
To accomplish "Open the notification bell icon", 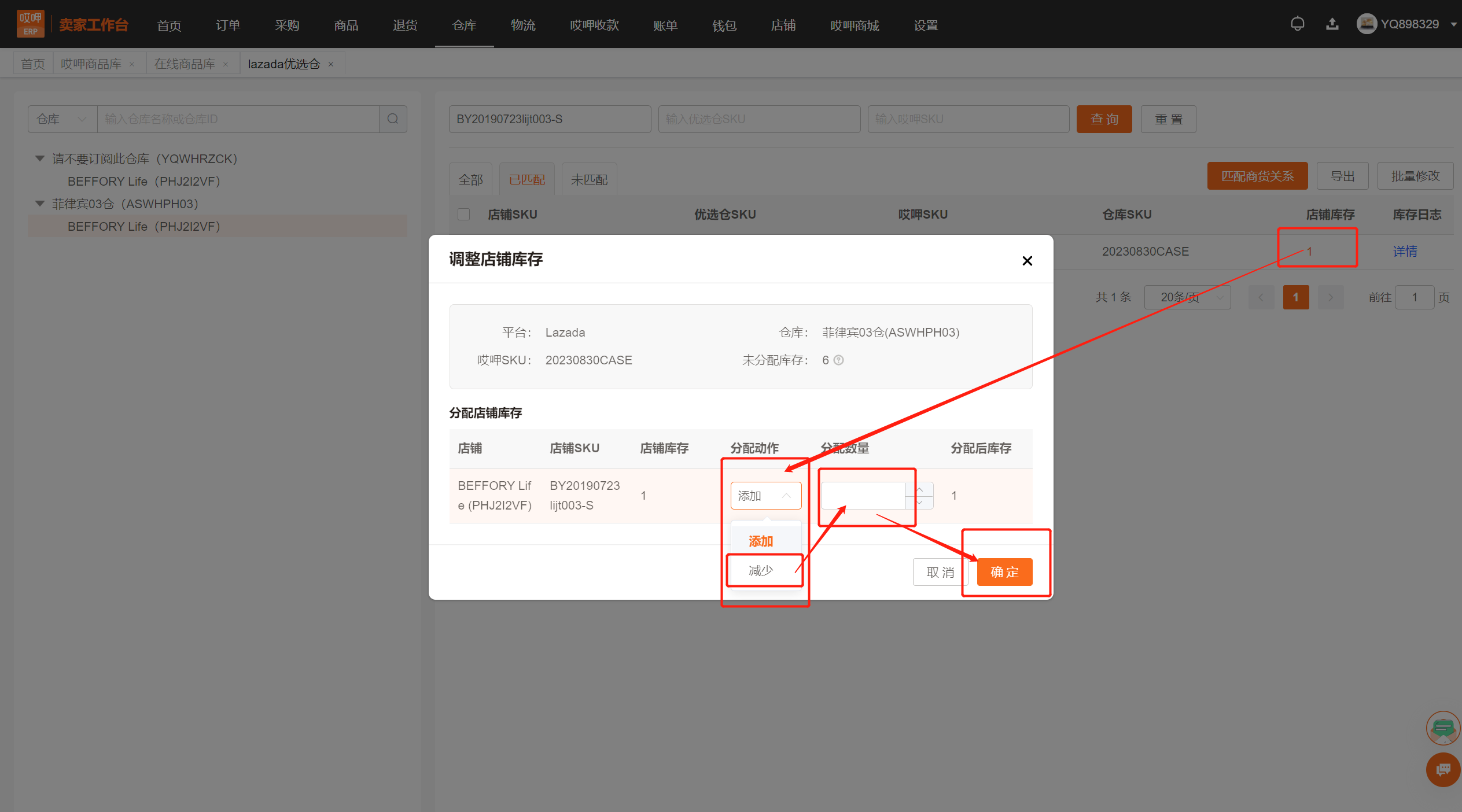I will pyautogui.click(x=1297, y=24).
